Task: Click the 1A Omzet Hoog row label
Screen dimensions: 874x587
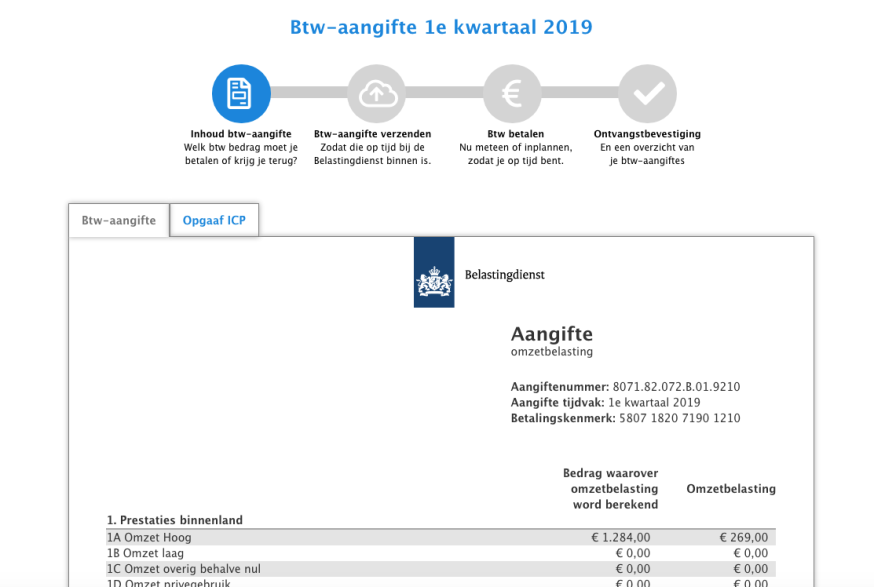Action: [x=149, y=537]
